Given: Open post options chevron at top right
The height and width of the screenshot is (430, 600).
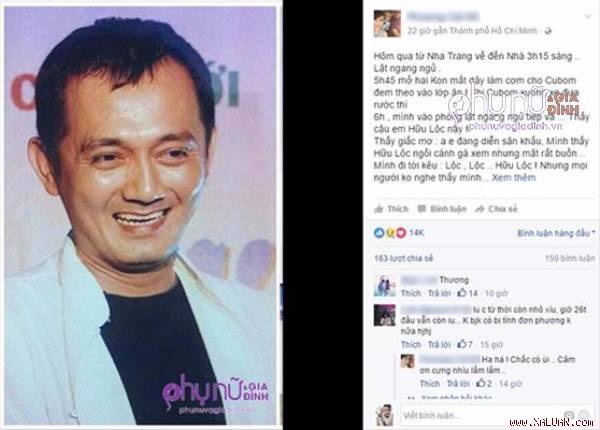Looking at the screenshot, I should coord(588,16).
